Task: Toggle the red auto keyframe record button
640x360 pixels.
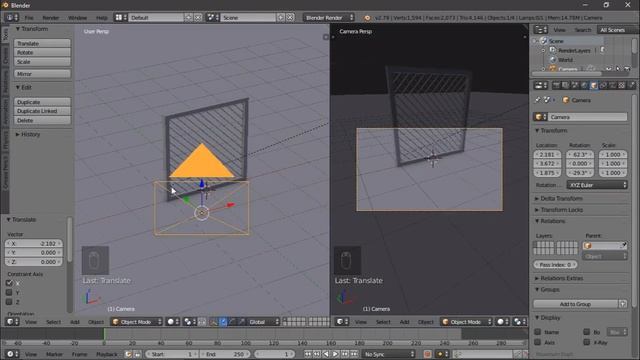Action: coord(427,354)
